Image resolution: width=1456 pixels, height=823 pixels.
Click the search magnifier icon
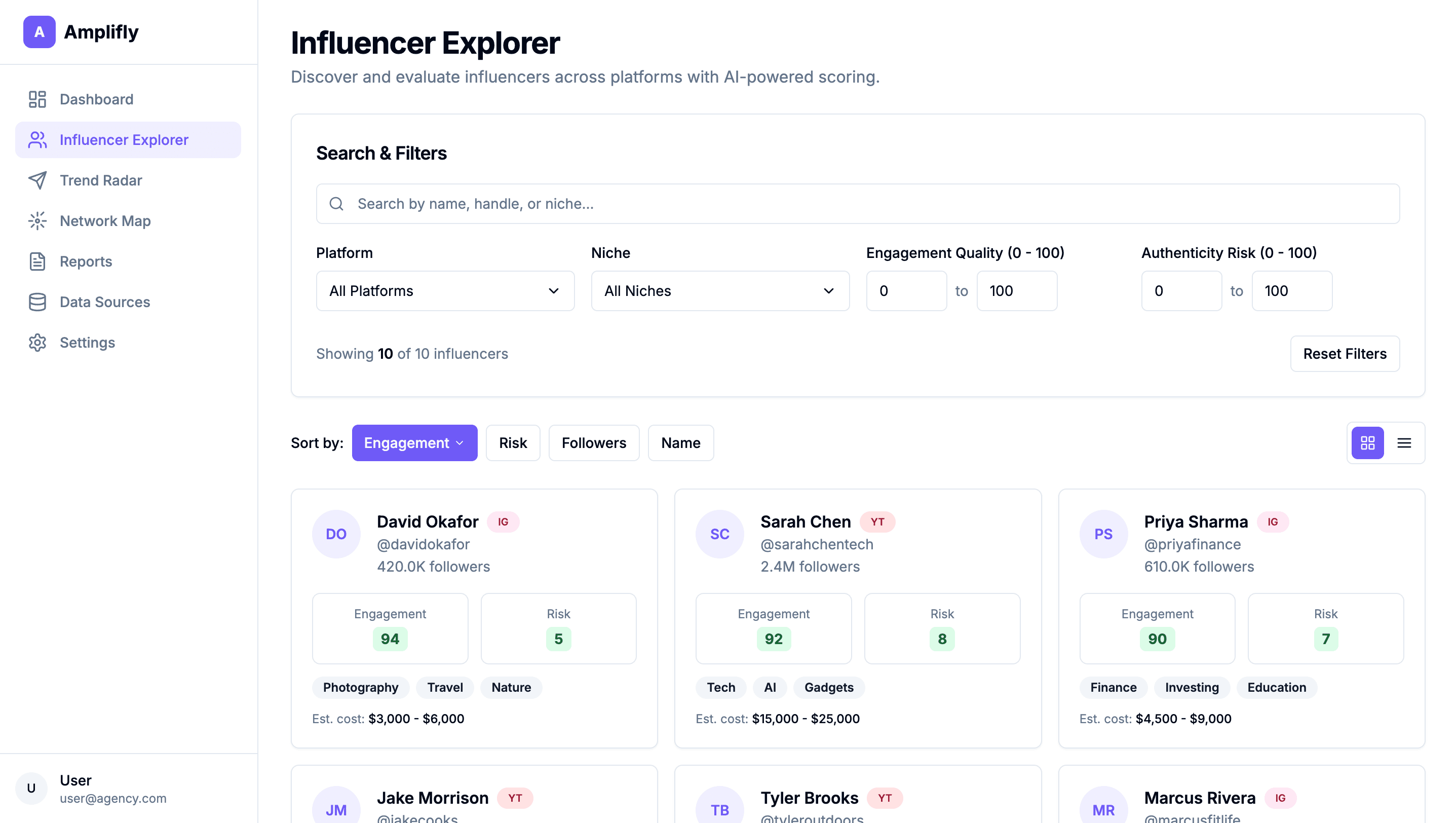336,204
